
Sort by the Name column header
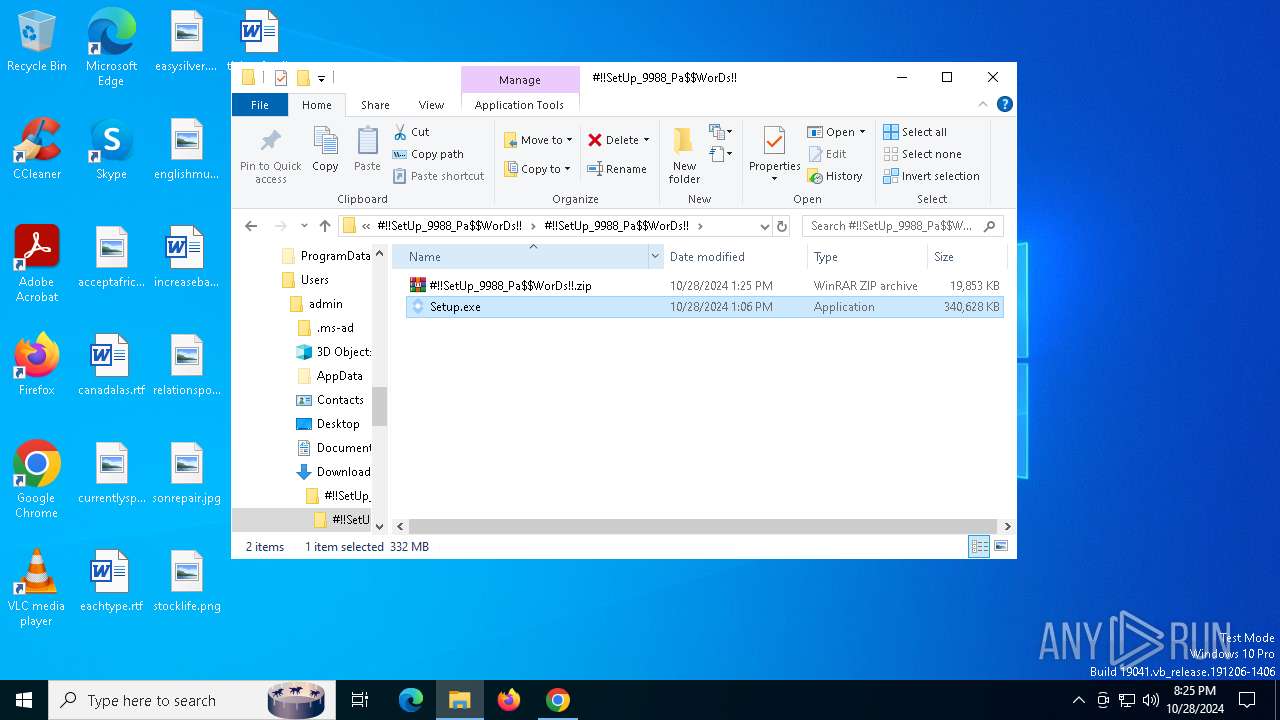tap(520, 257)
